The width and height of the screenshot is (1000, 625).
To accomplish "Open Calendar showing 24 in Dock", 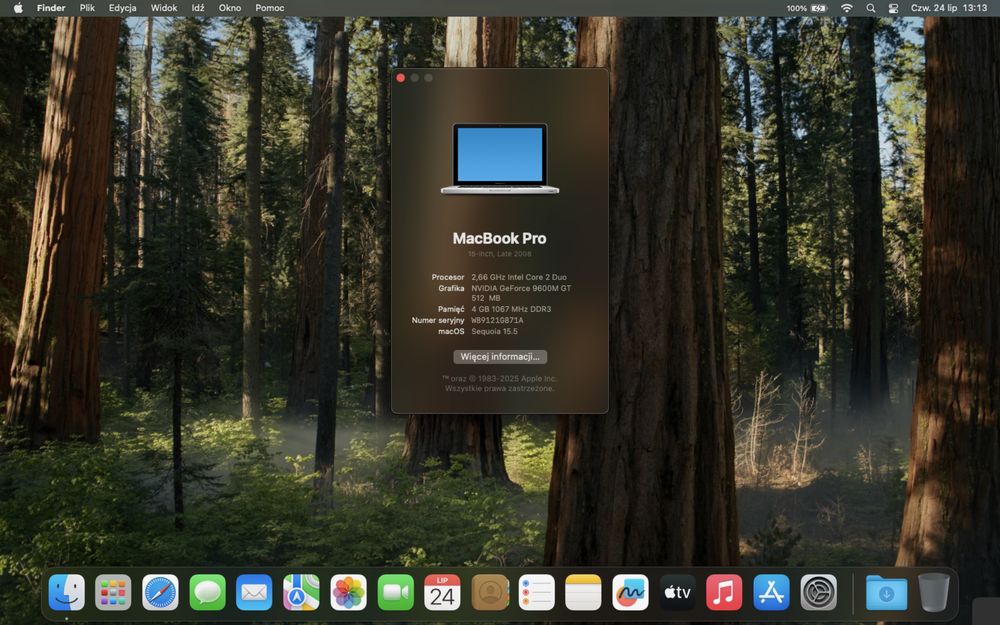I will [442, 592].
